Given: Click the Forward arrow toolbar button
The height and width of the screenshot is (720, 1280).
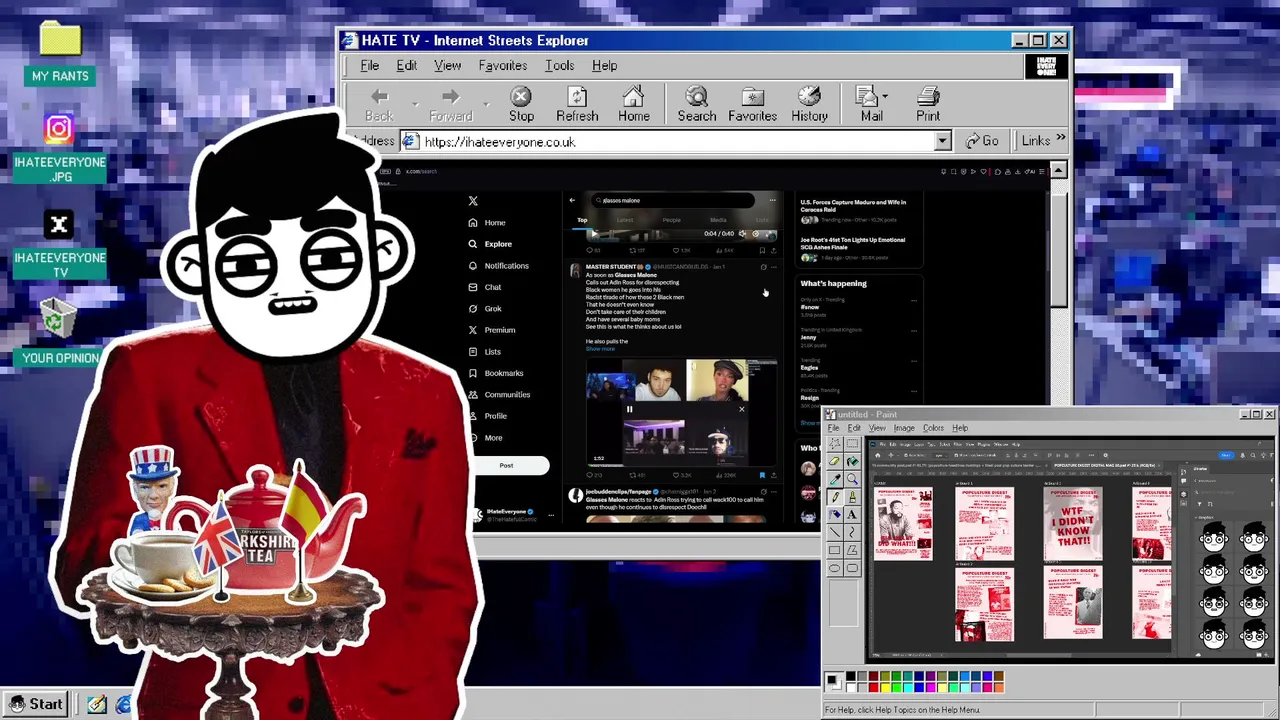Looking at the screenshot, I should point(450,104).
